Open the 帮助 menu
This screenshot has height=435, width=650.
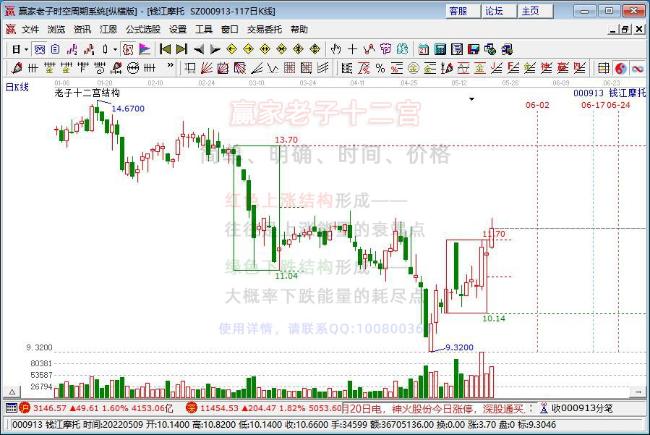[299, 29]
